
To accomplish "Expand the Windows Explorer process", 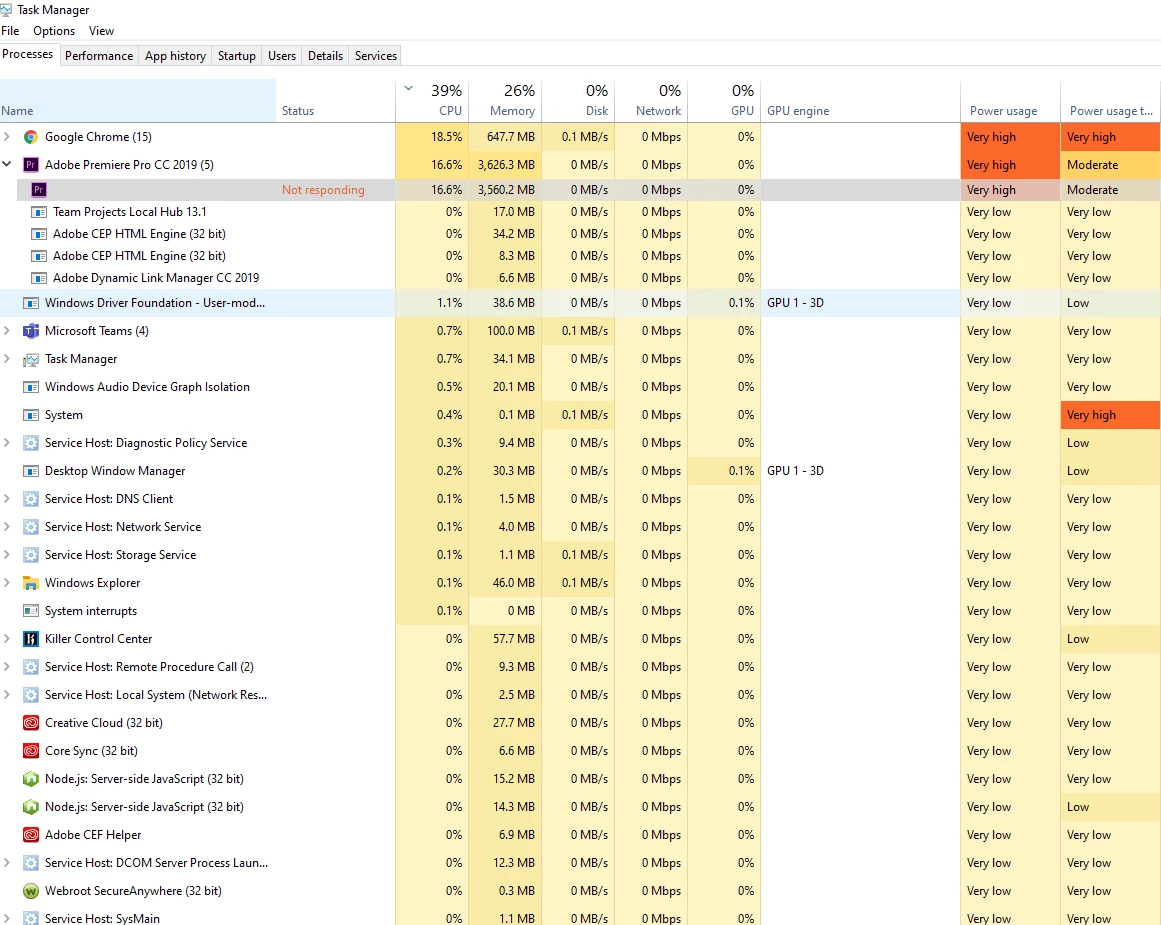I will [7, 583].
